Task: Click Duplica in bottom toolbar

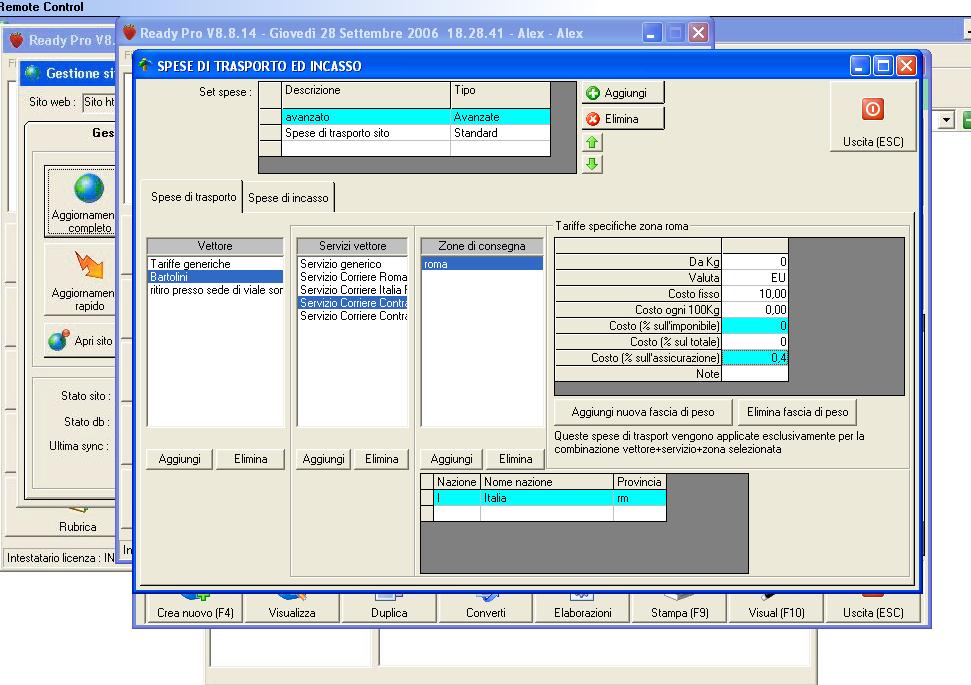Action: pyautogui.click(x=389, y=608)
